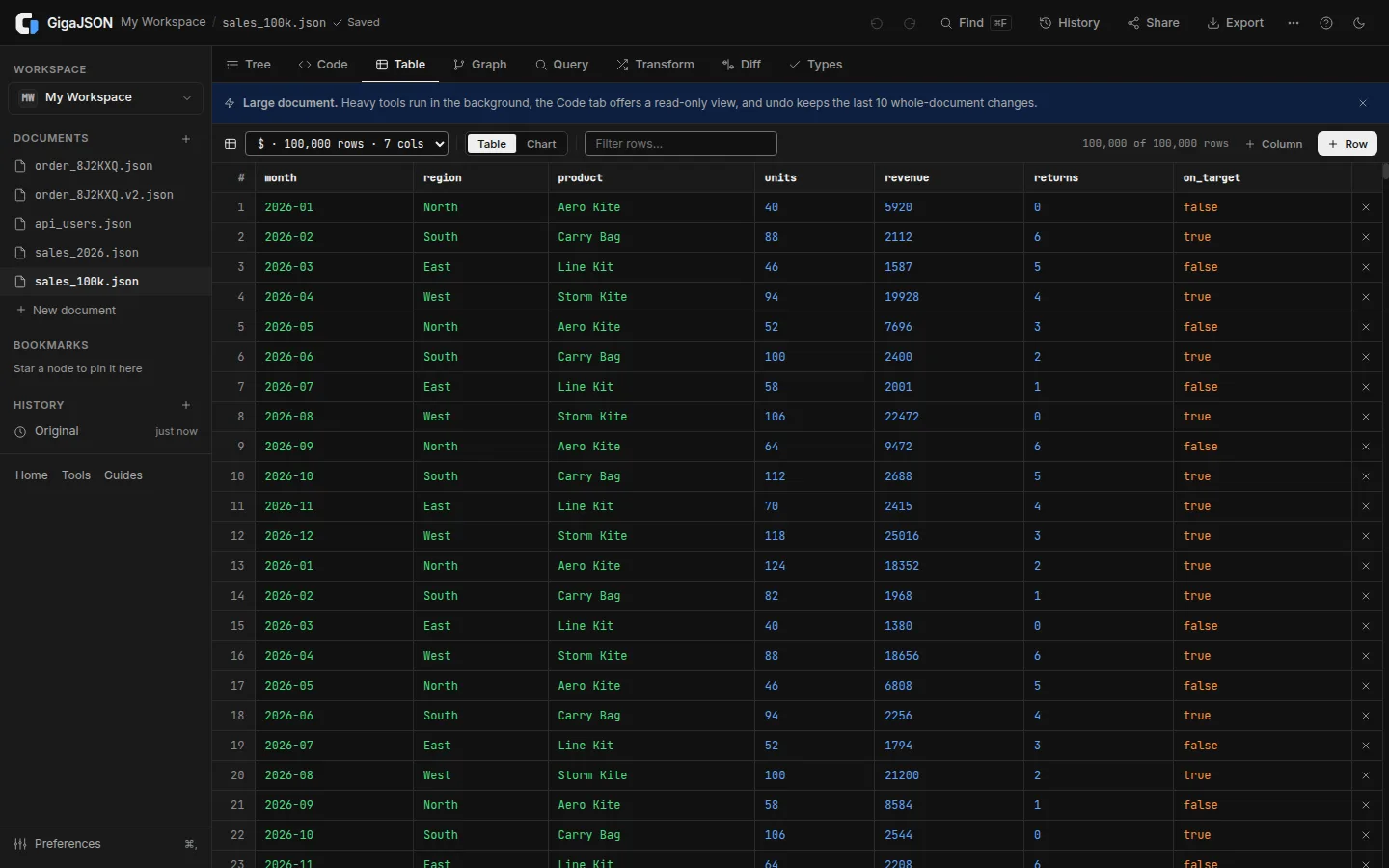The height and width of the screenshot is (868, 1389).
Task: Open the Transform tab
Action: coord(656,65)
